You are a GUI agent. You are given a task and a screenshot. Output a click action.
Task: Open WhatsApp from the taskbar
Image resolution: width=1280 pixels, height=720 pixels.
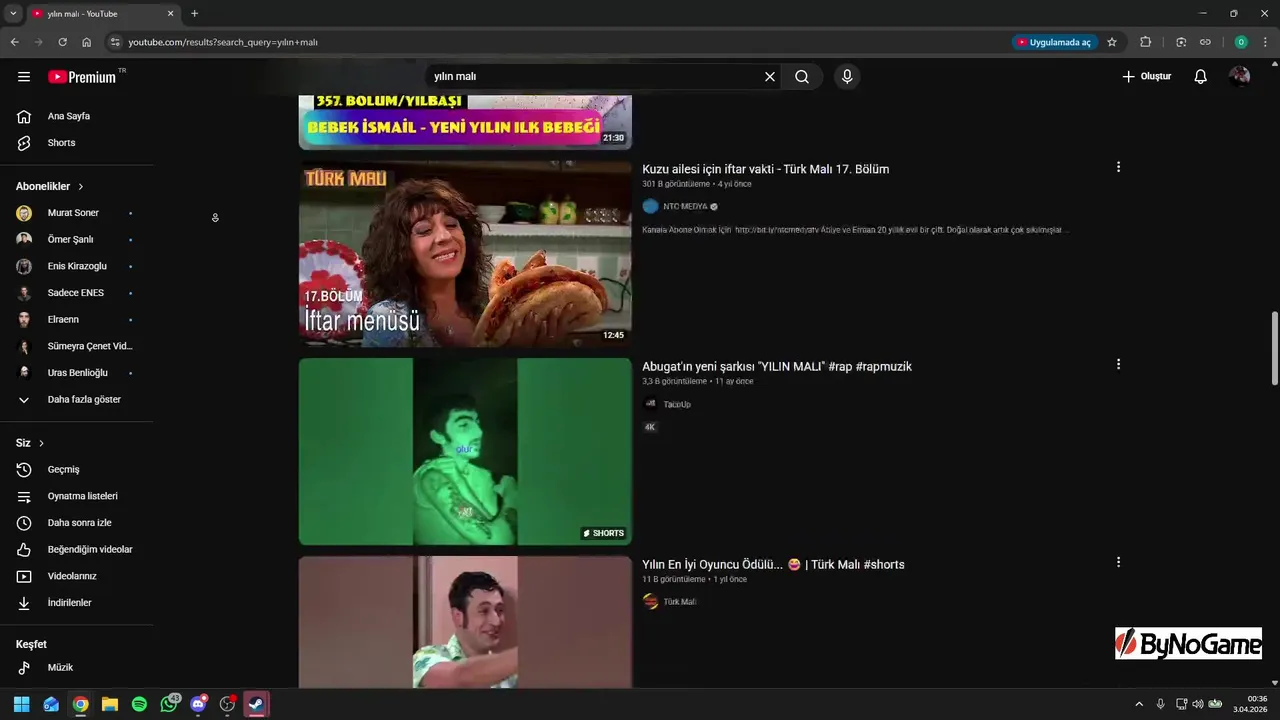point(169,704)
